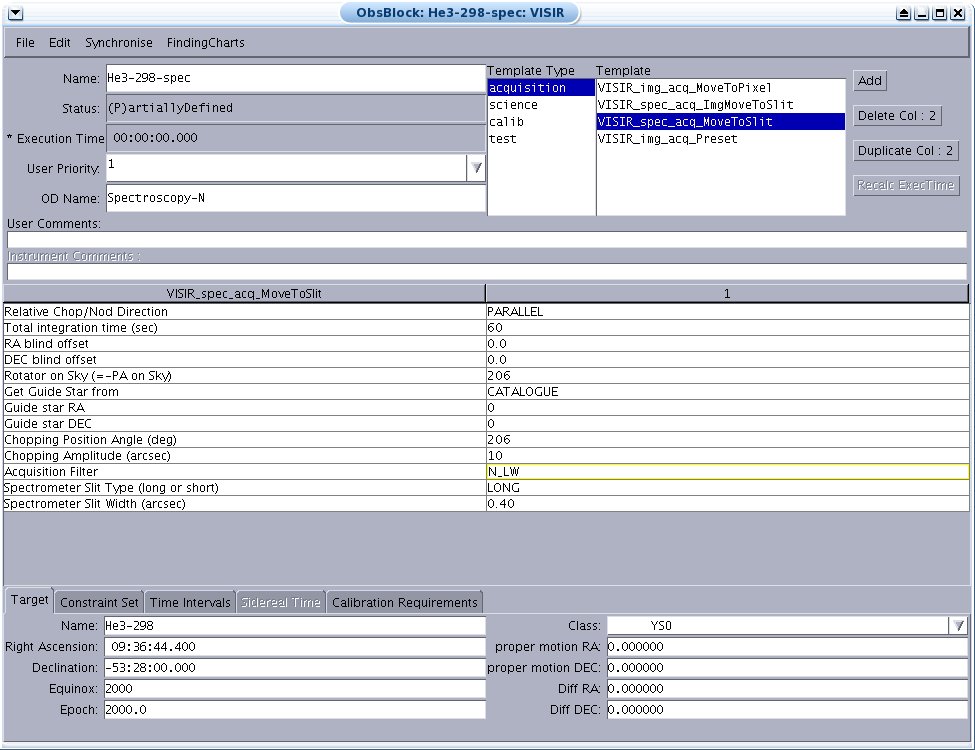Switch to the Time Intervals tab
Image resolution: width=975 pixels, height=750 pixels.
[190, 603]
